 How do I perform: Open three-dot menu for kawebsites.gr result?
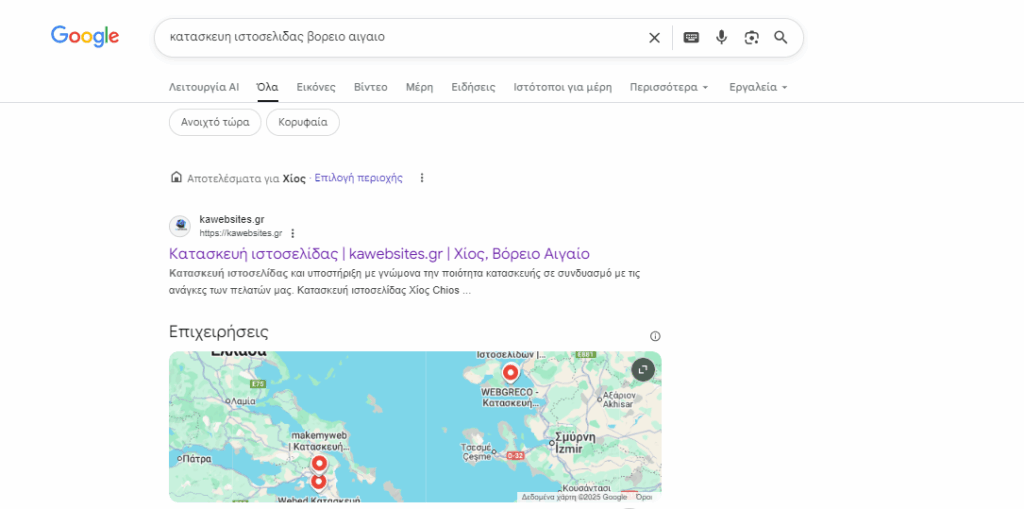(293, 233)
